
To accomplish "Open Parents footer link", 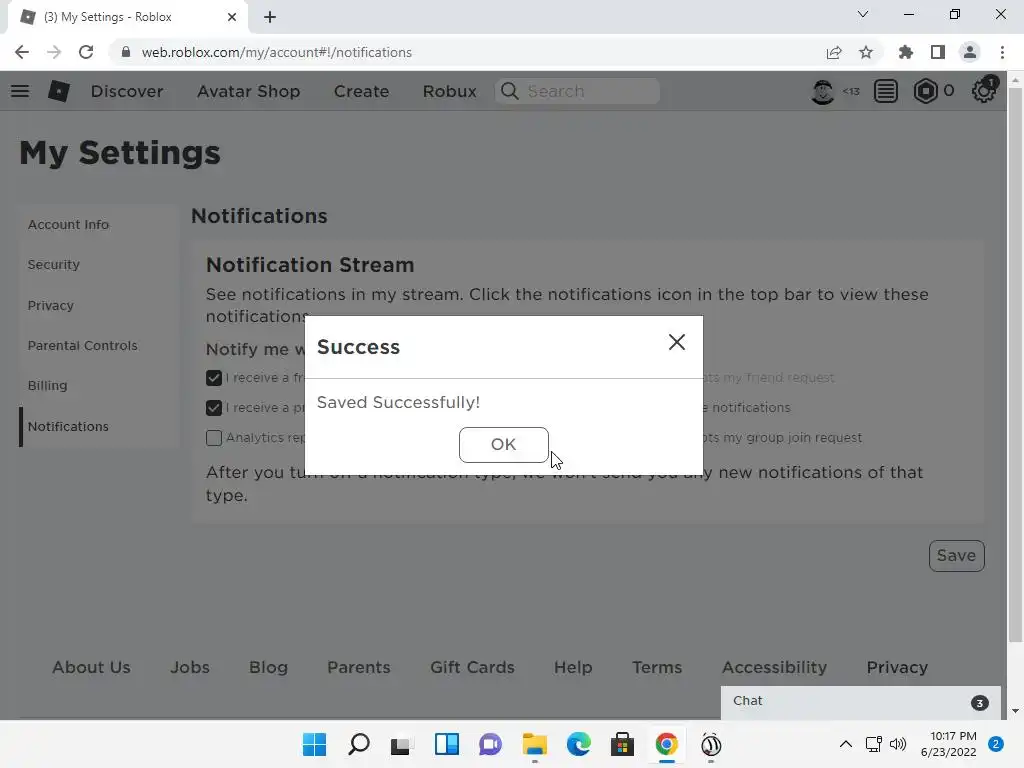I will point(359,667).
